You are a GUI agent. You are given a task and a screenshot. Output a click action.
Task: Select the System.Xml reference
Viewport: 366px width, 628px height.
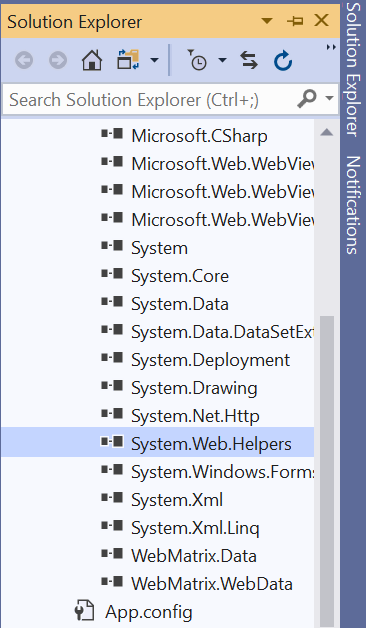(x=177, y=500)
